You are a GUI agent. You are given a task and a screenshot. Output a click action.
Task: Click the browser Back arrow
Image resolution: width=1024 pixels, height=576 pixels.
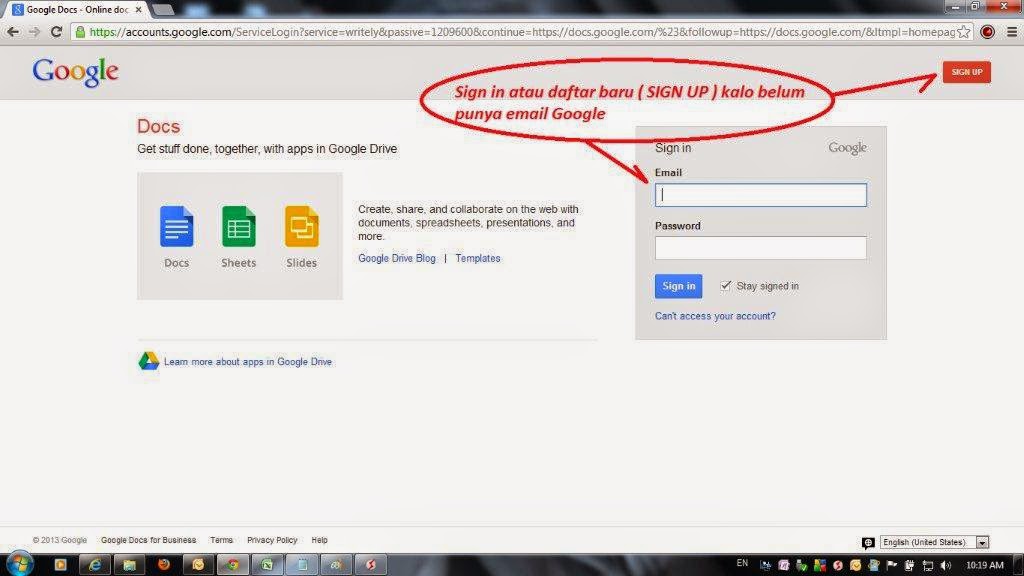pos(12,31)
